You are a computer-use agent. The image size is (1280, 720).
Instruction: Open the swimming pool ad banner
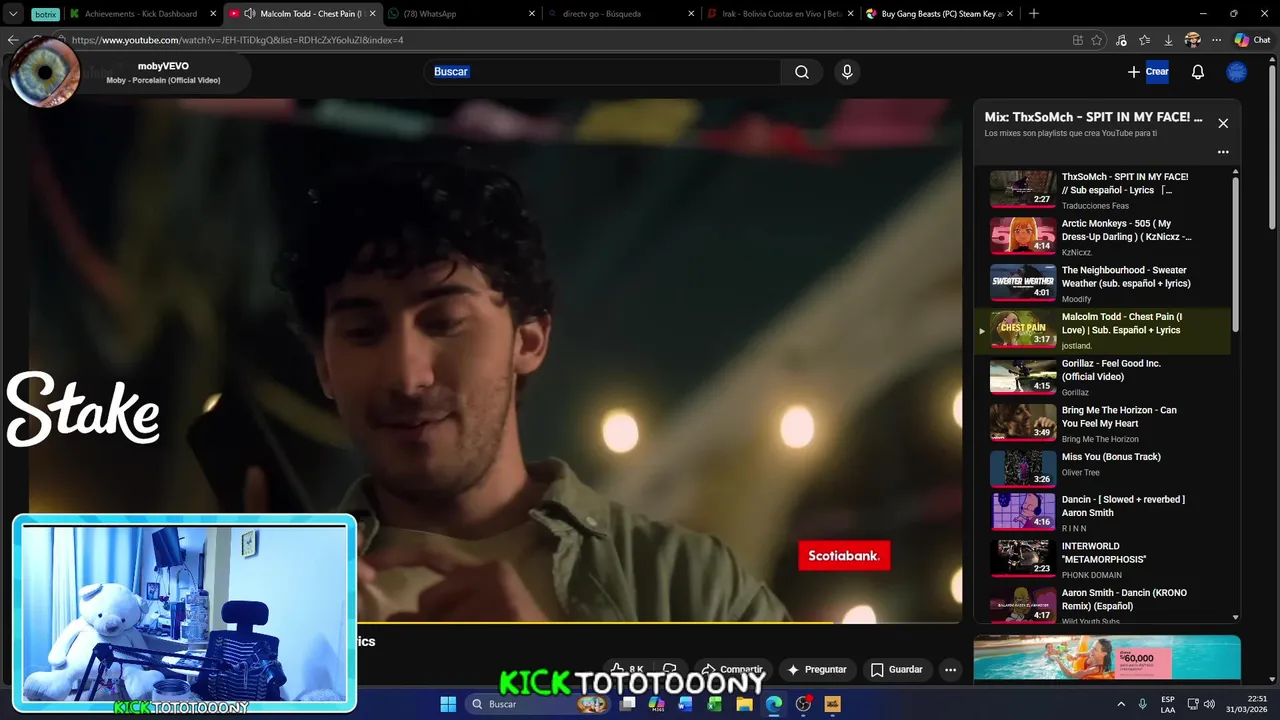pyautogui.click(x=1107, y=658)
